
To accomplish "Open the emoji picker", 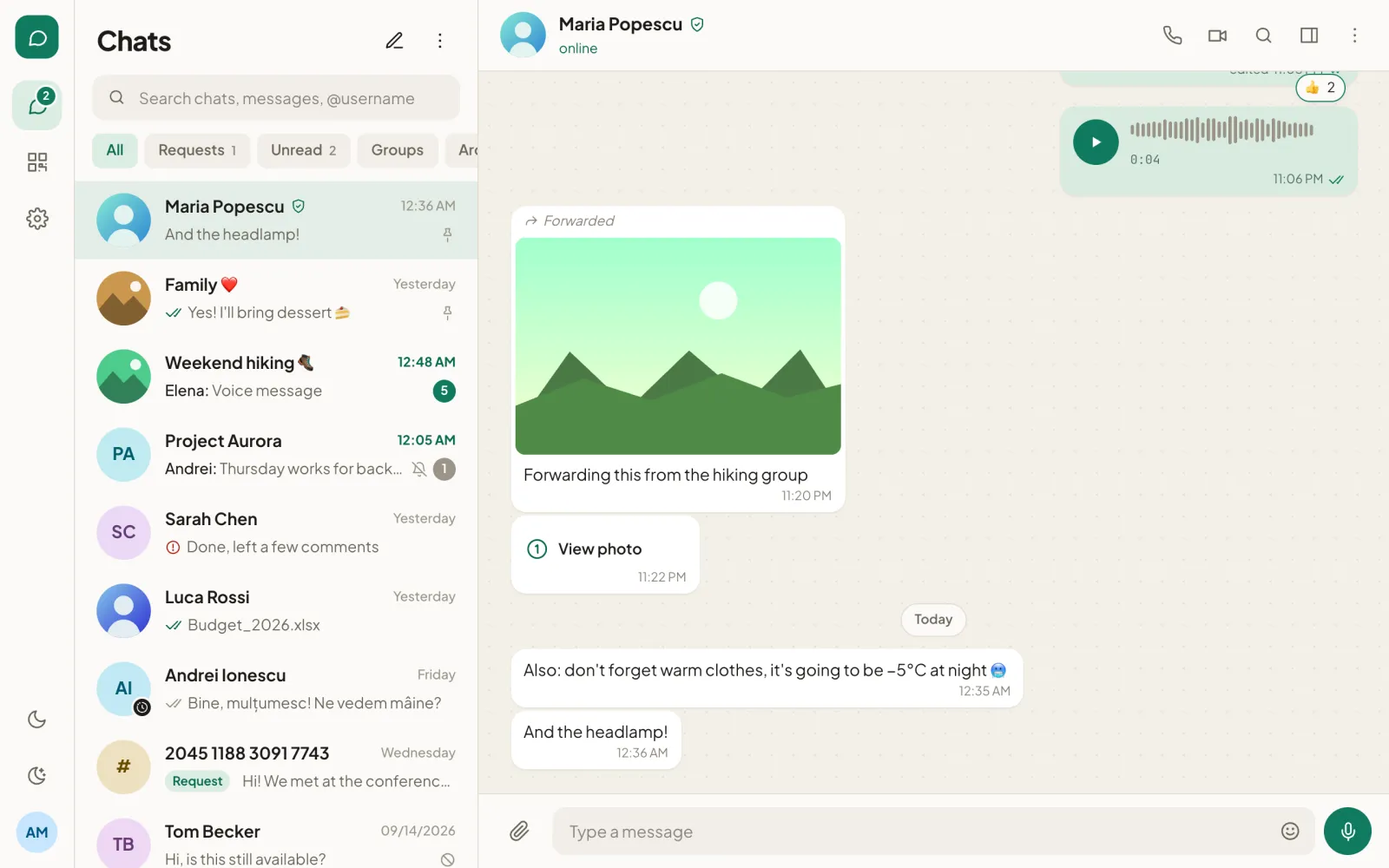I will pyautogui.click(x=1290, y=832).
